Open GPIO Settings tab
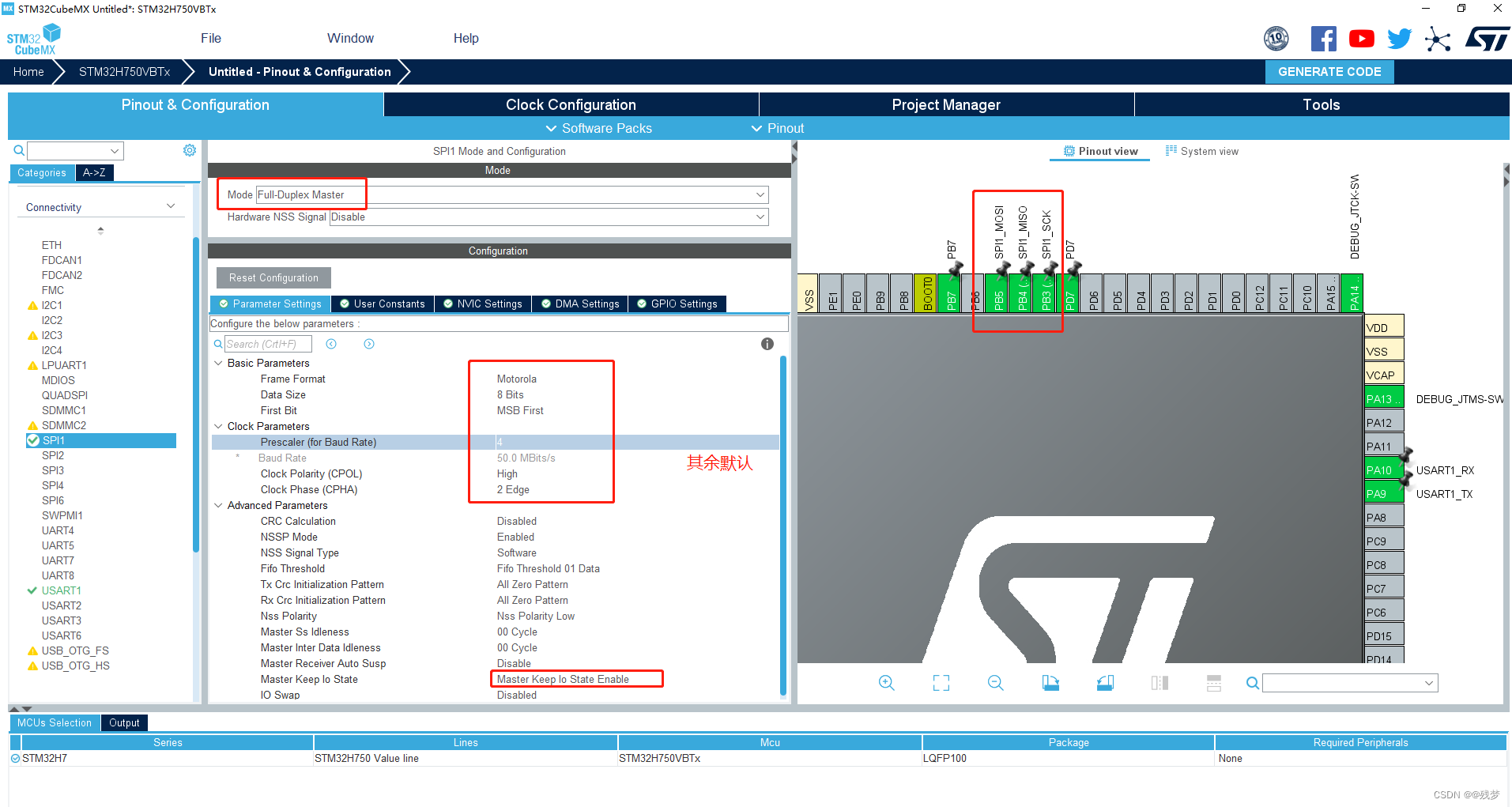This screenshot has height=807, width=1512. tap(677, 304)
